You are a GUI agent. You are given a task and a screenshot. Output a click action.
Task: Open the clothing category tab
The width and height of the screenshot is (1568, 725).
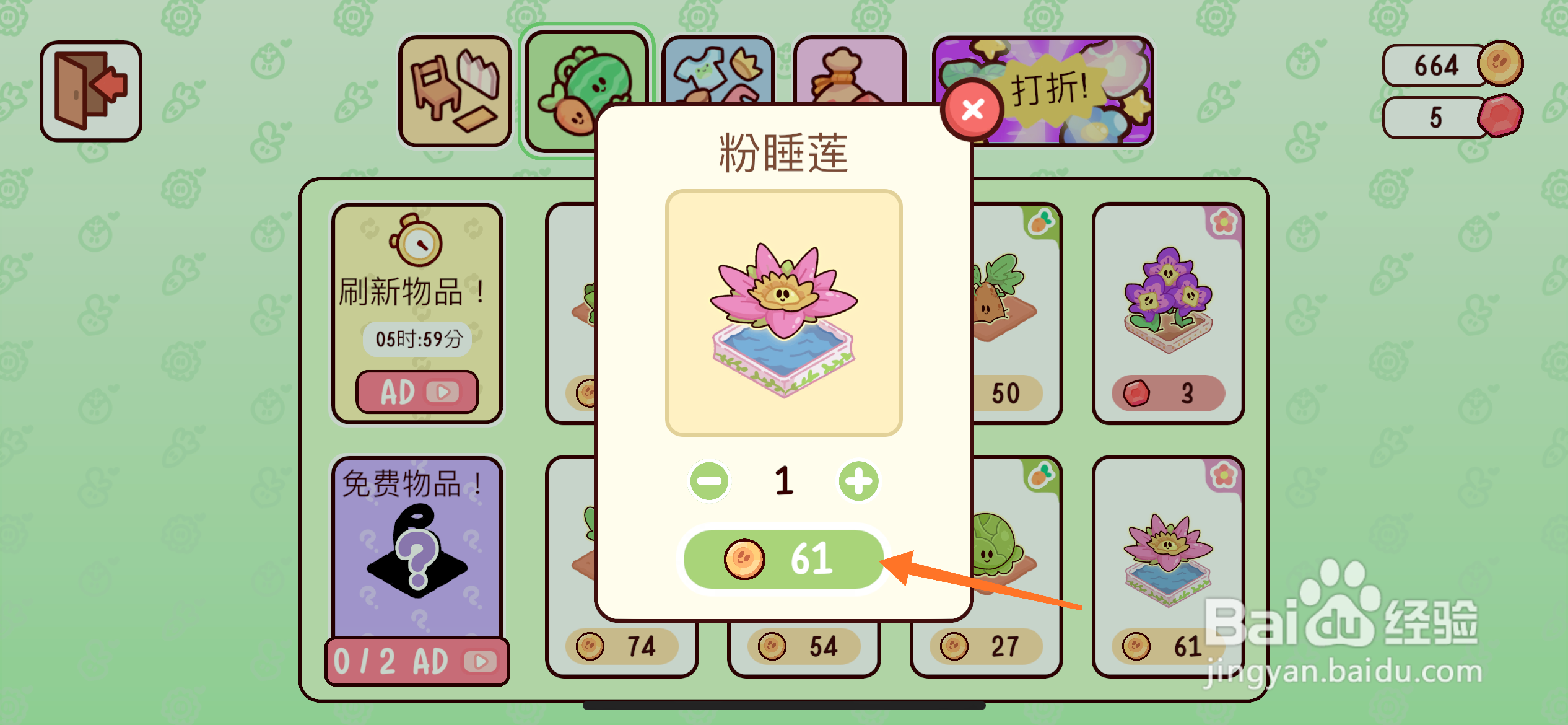(718, 69)
